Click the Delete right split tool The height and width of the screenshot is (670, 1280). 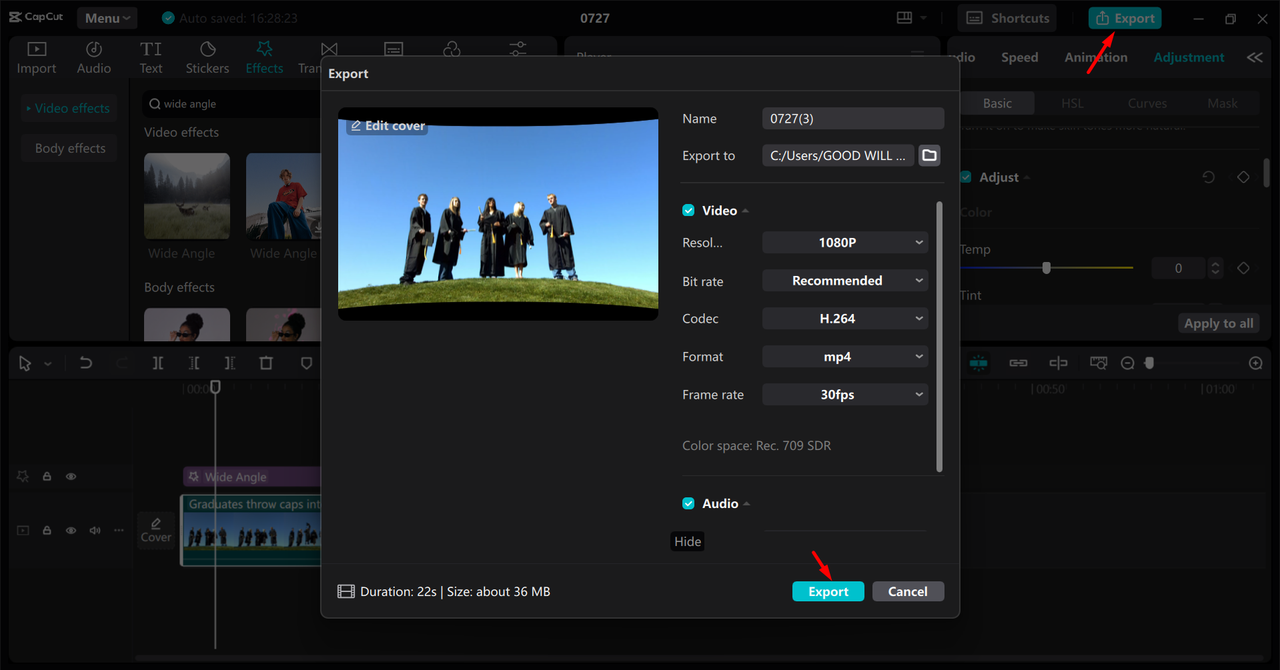[x=230, y=363]
